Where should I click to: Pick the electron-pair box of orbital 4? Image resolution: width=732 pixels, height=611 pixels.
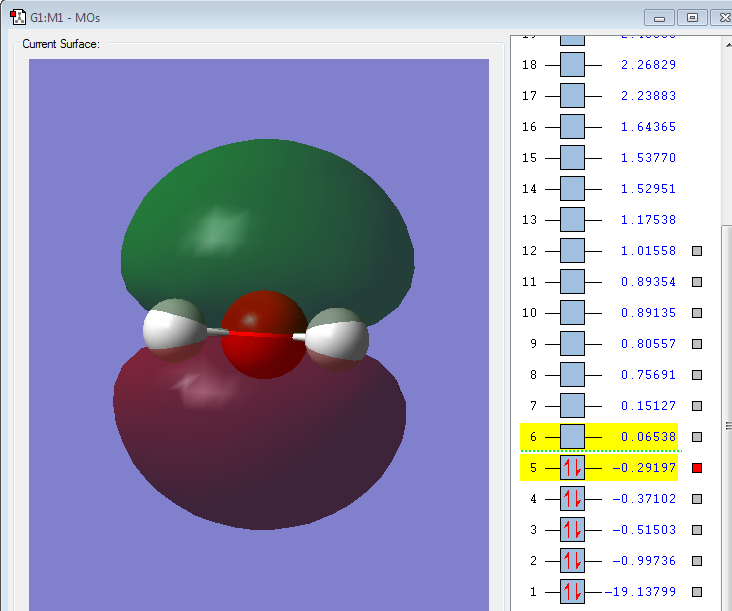coord(572,499)
